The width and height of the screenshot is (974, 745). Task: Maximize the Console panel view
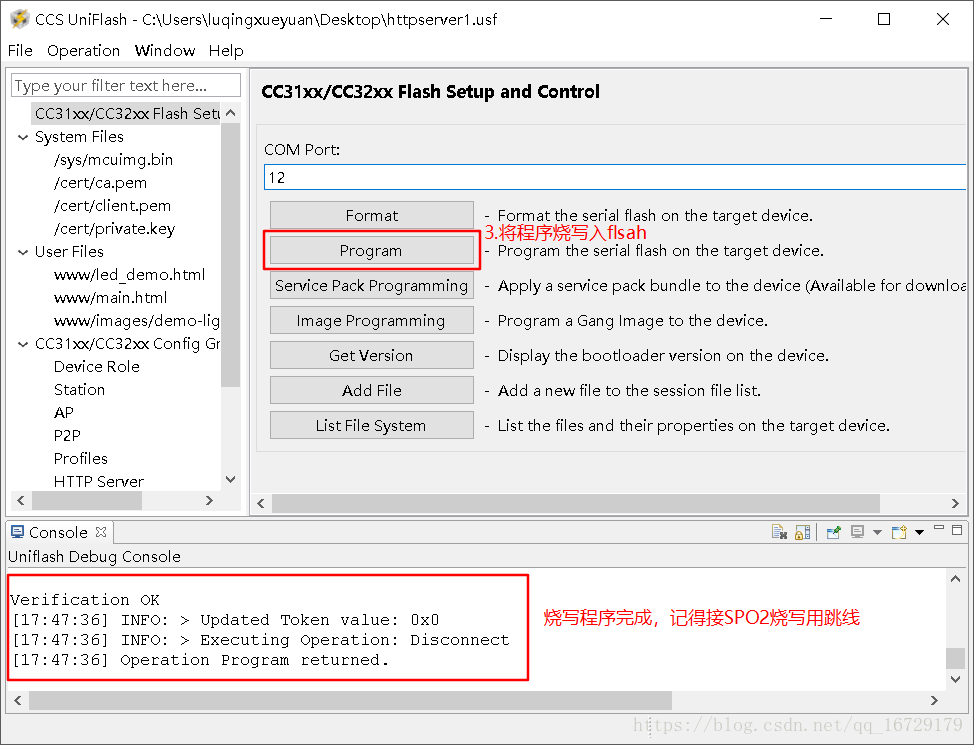point(957,529)
